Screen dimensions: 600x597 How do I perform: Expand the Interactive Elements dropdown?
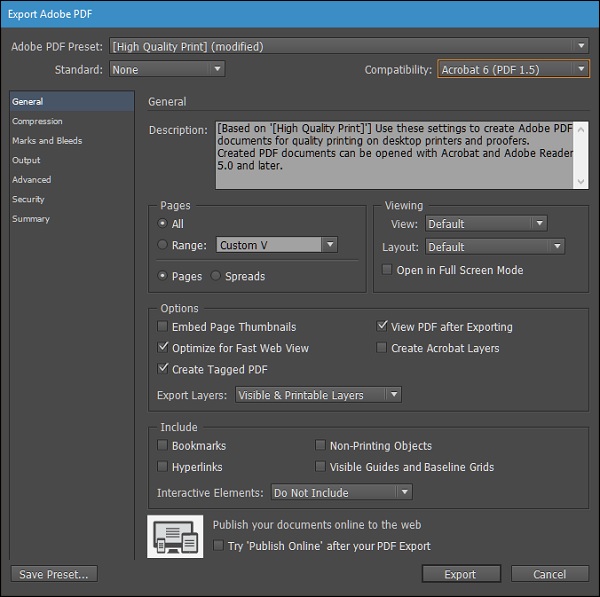(x=341, y=492)
